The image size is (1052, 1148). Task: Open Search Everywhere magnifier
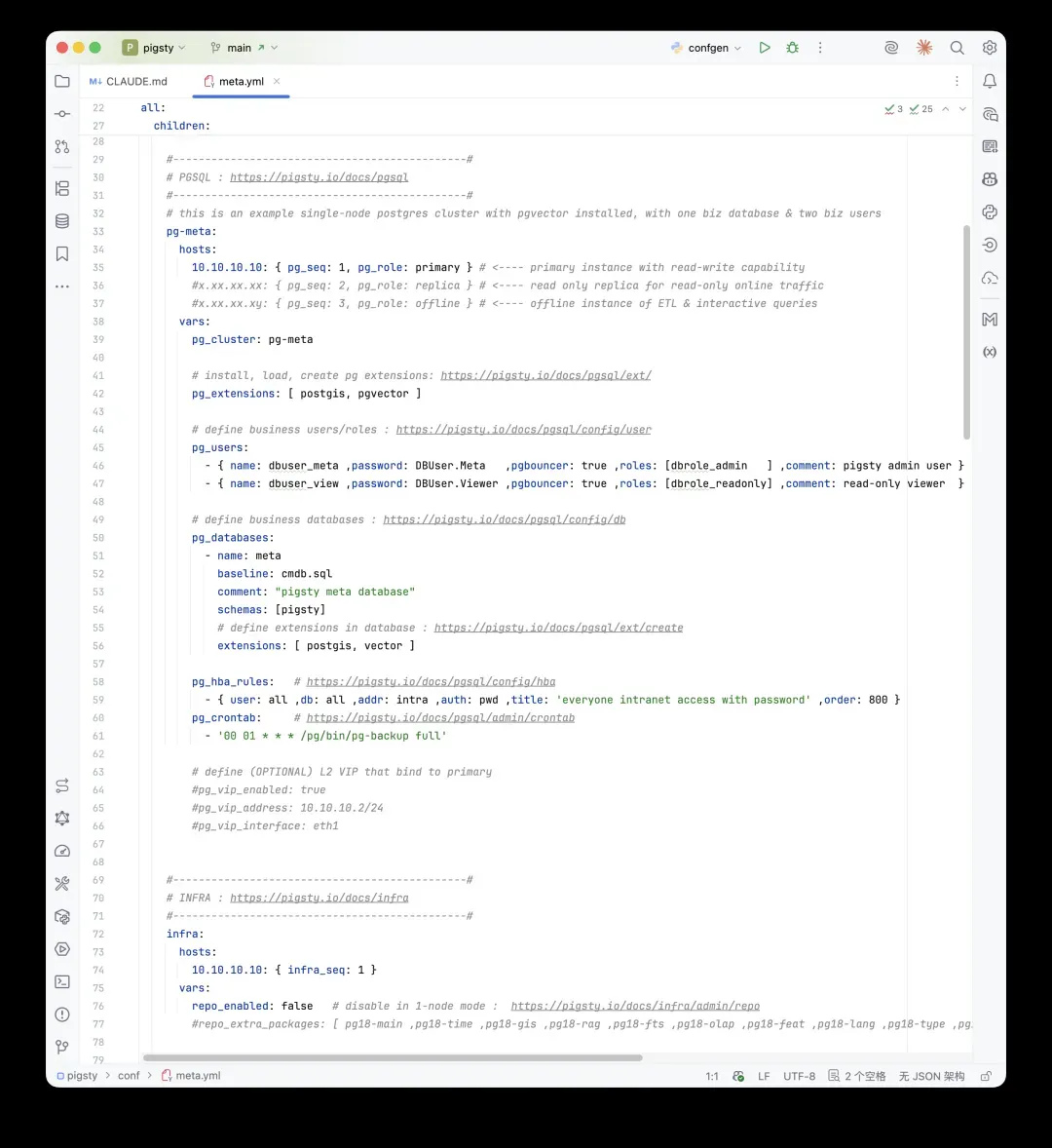pos(957,48)
